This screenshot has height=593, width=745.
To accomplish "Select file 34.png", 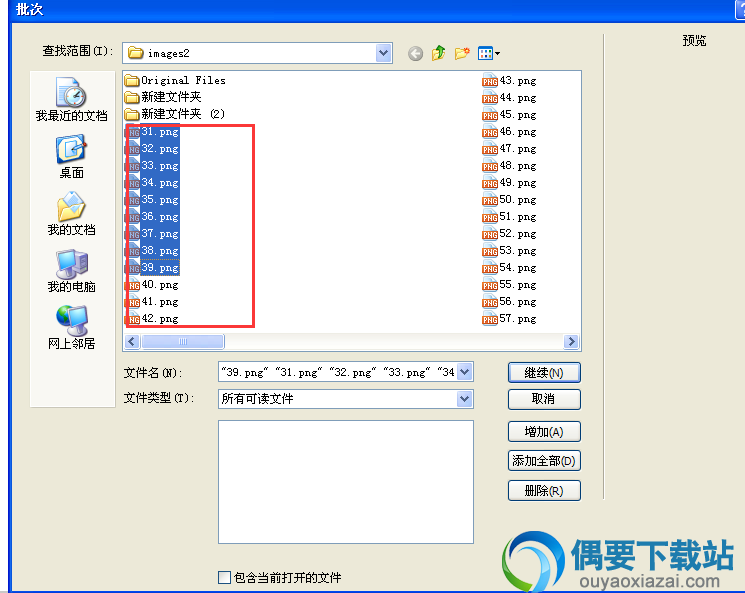I will click(153, 182).
